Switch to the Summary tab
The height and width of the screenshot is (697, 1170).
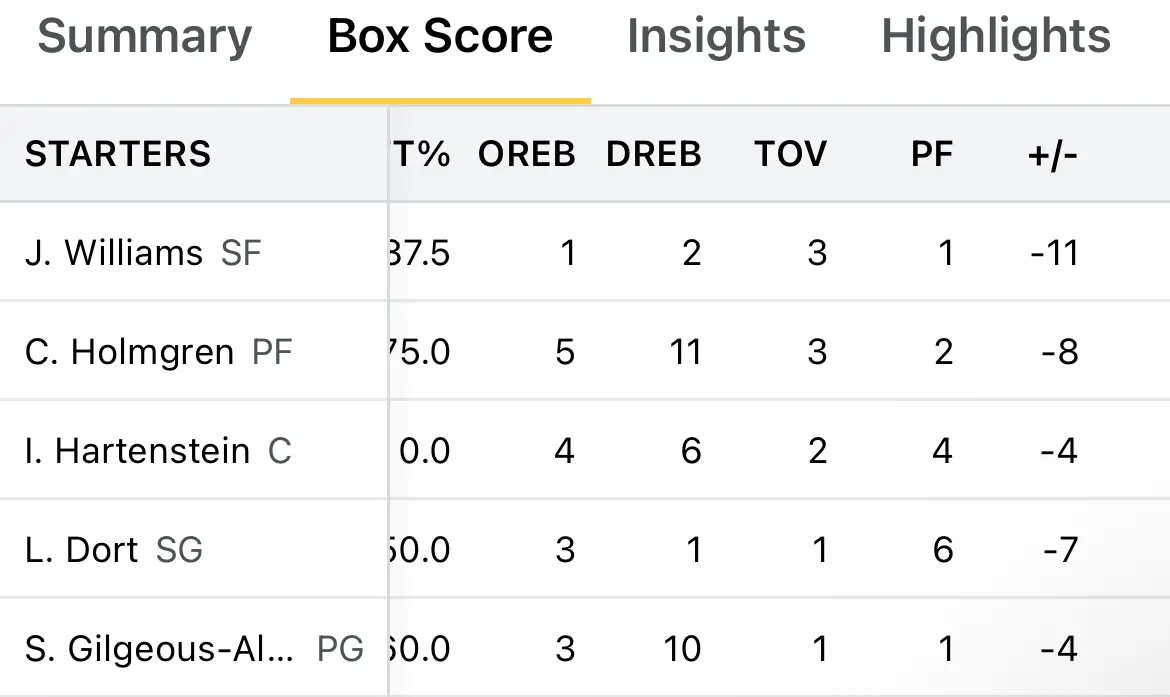[145, 37]
